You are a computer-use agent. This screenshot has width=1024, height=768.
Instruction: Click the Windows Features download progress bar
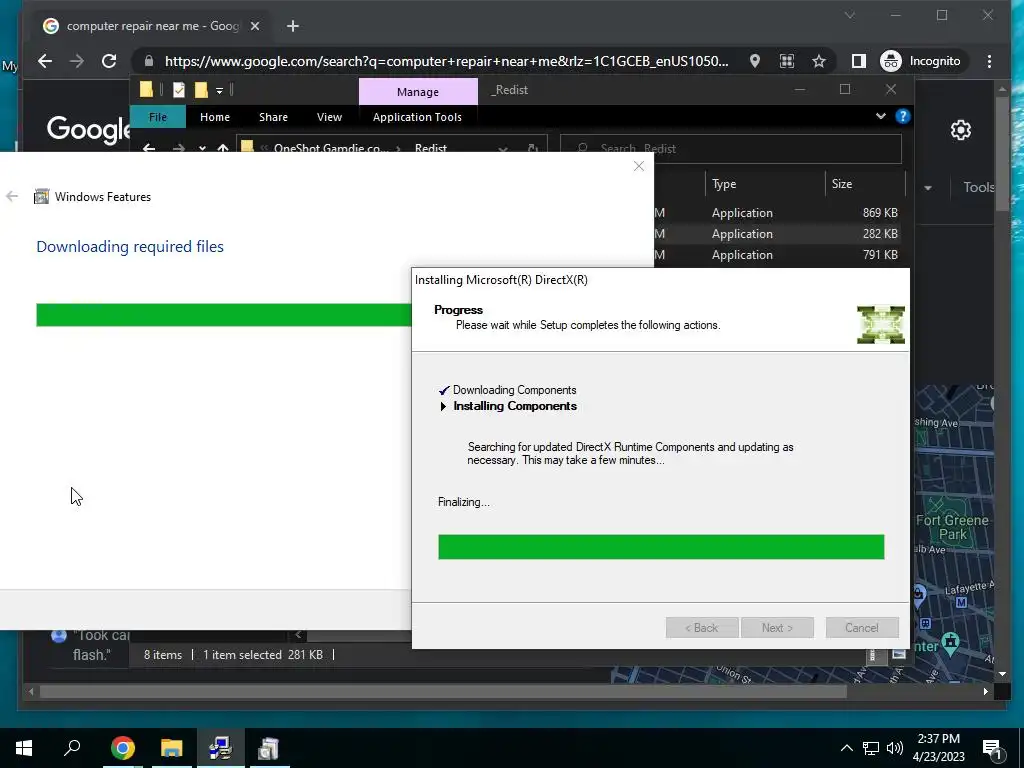[223, 315]
